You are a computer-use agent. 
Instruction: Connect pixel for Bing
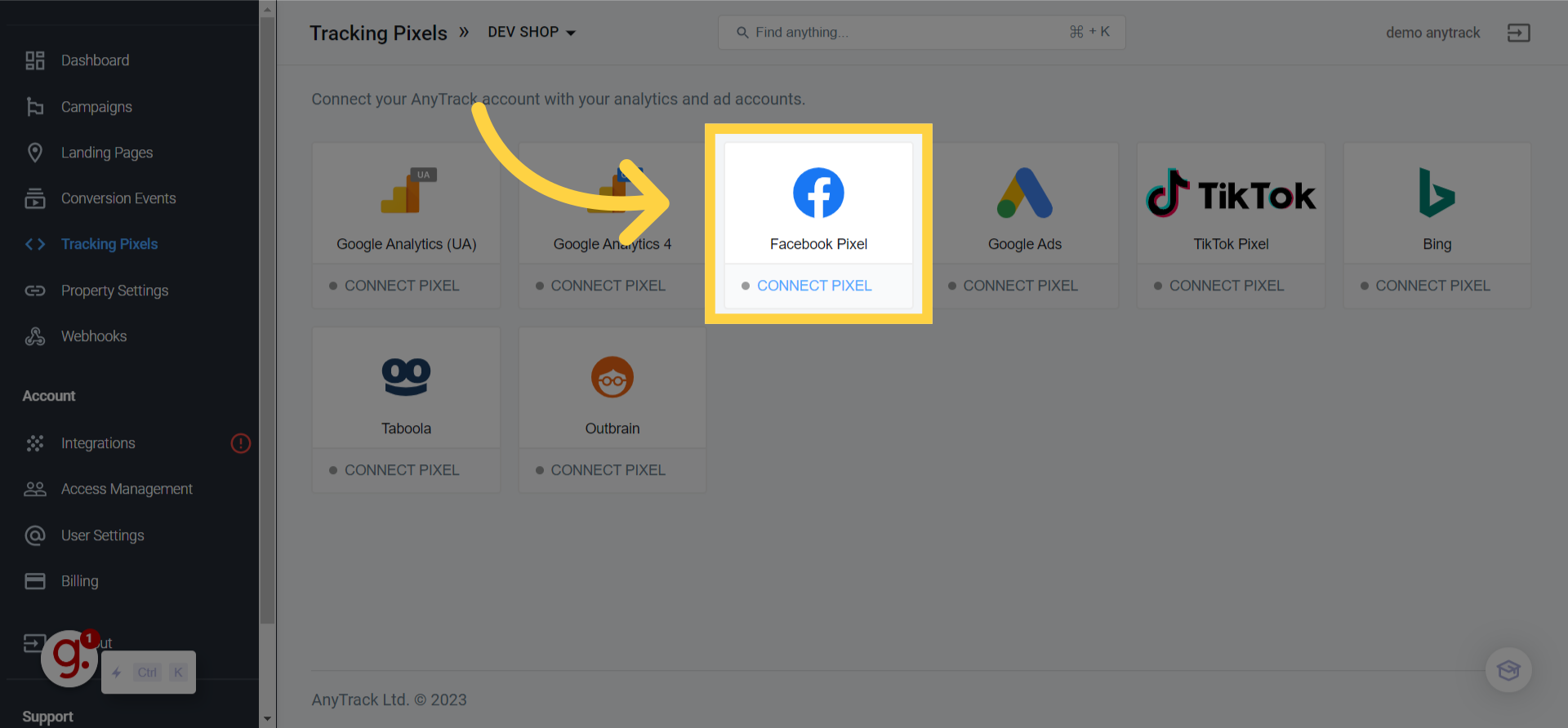coord(1433,286)
